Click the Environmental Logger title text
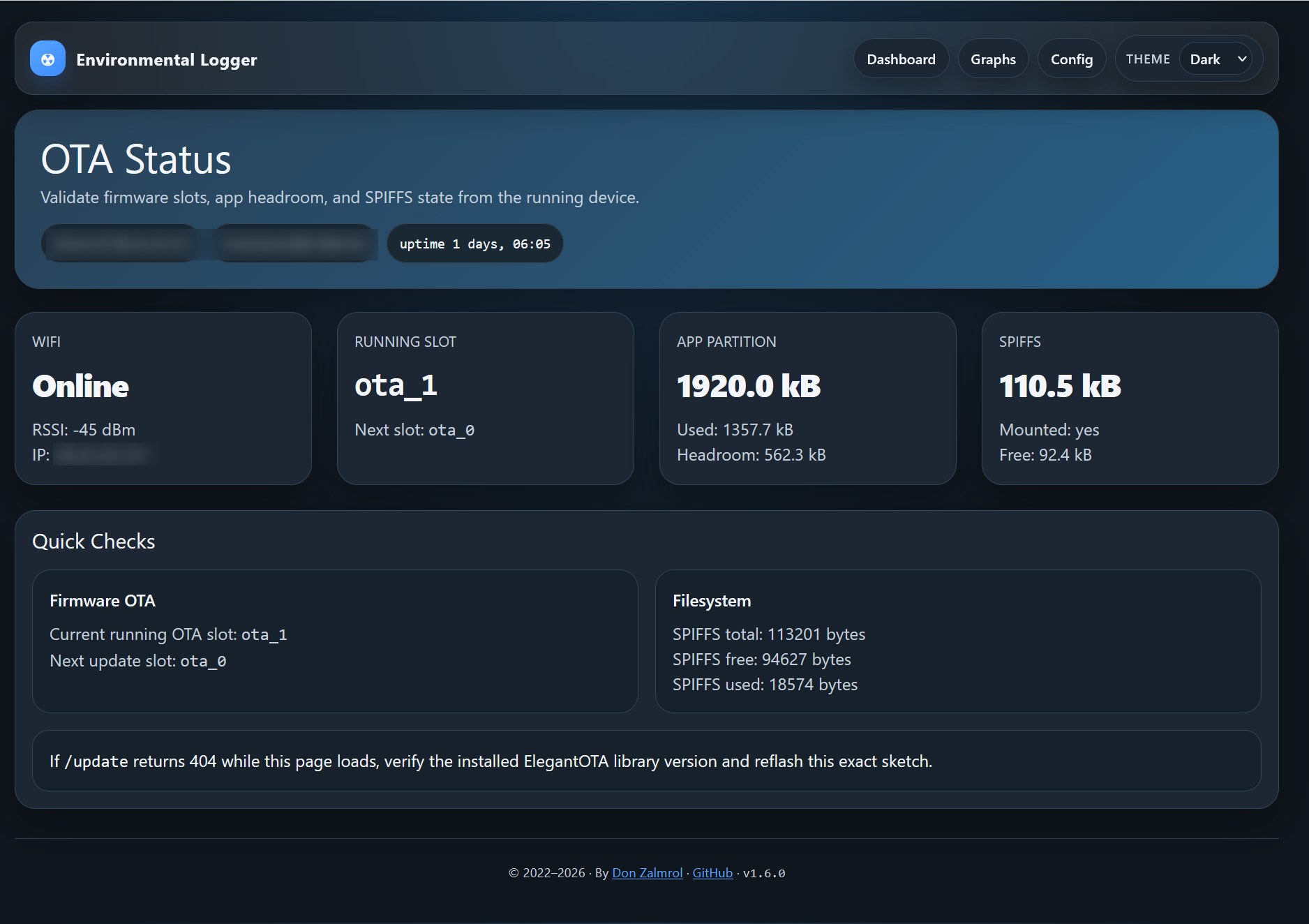Screen dimensions: 1309x924 point(166,59)
